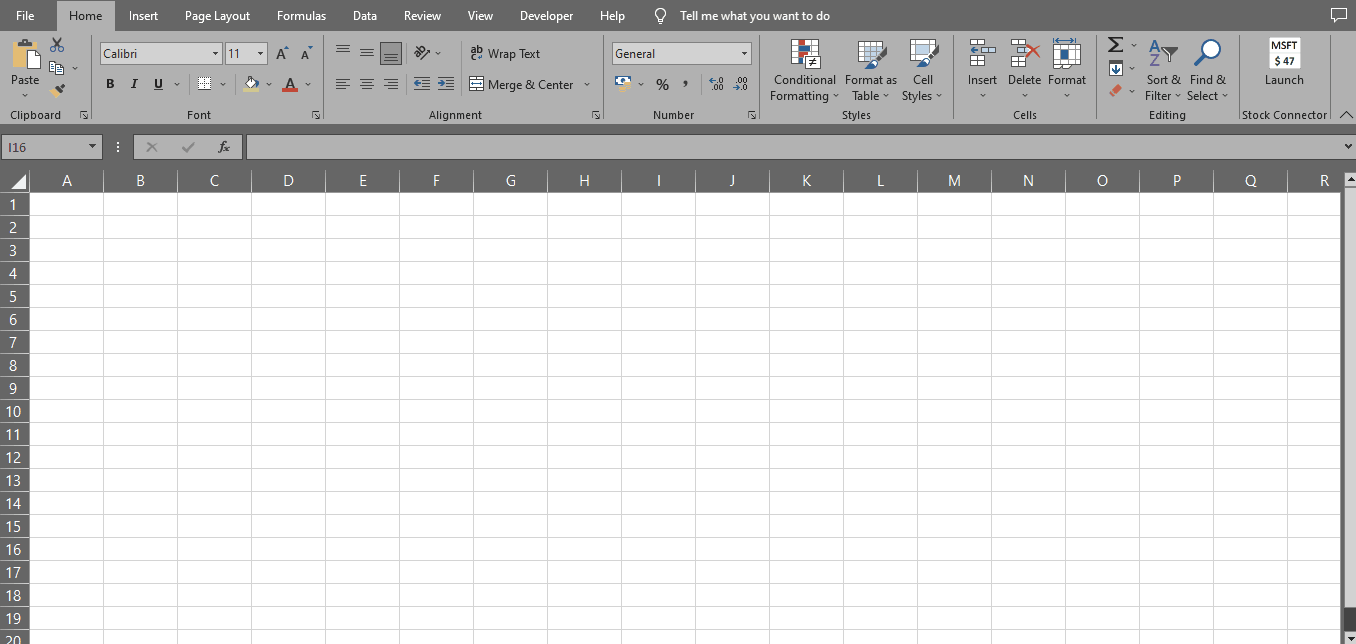Click inside the Name Box showing I16

[x=45, y=146]
